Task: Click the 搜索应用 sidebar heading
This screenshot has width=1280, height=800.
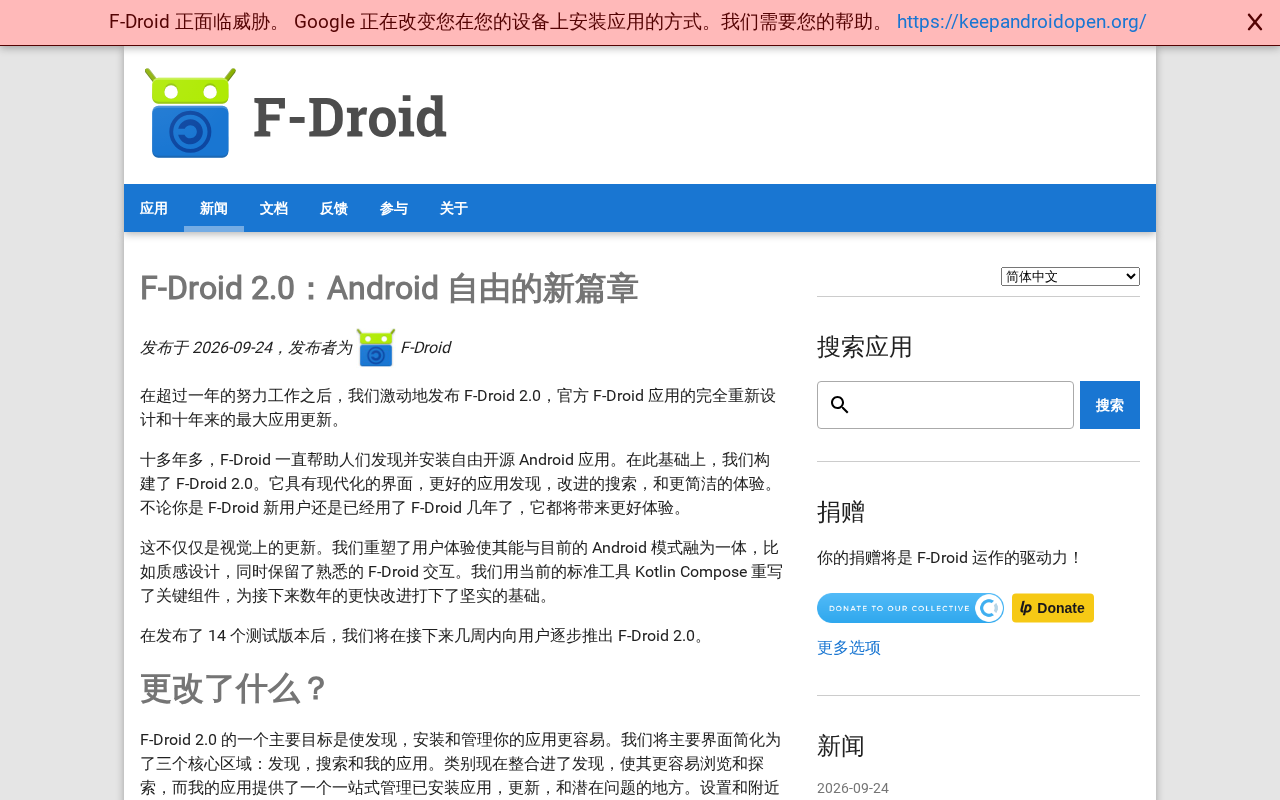Action: [x=865, y=347]
